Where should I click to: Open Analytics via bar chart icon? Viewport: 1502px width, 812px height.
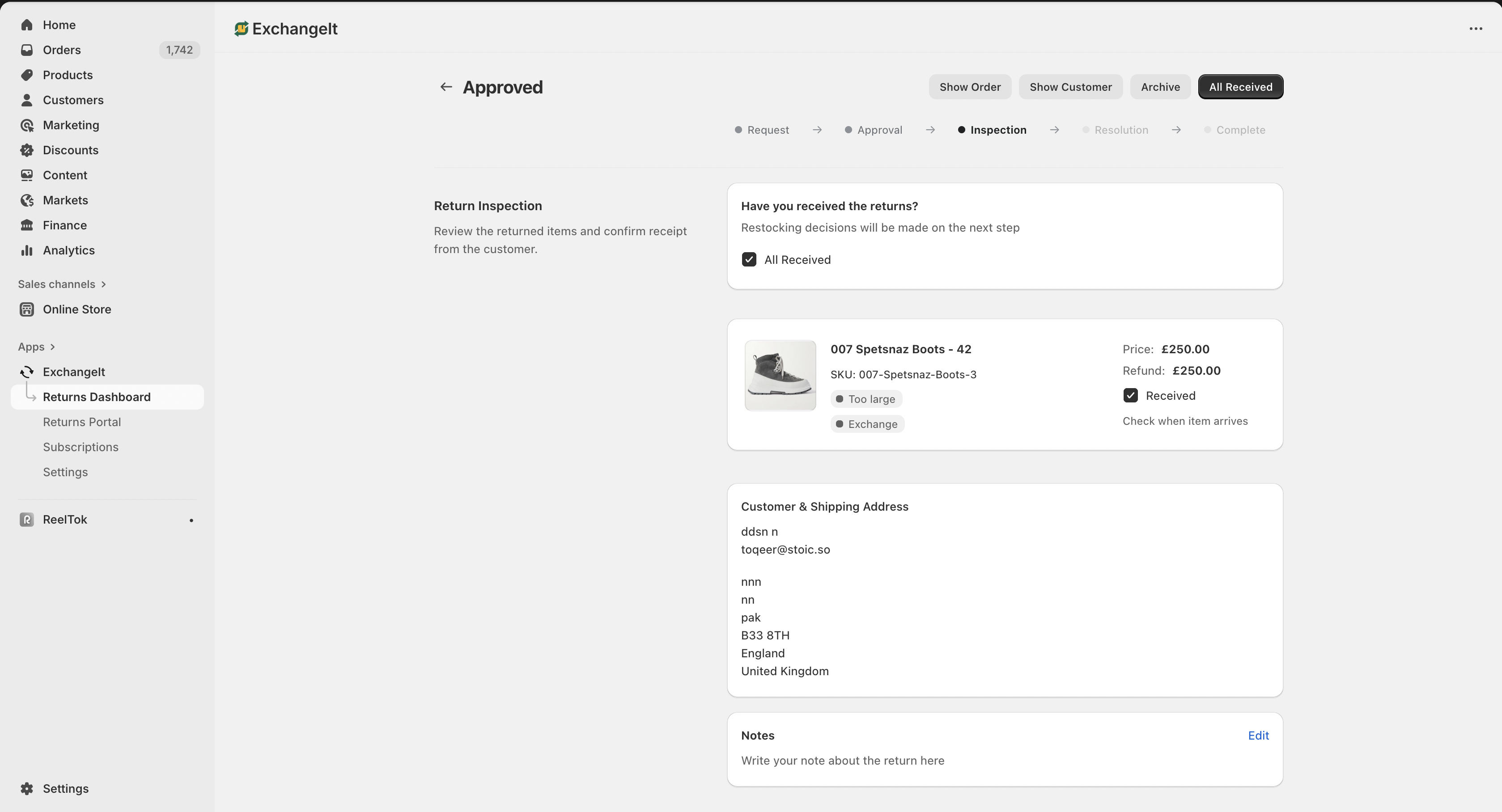(x=26, y=251)
